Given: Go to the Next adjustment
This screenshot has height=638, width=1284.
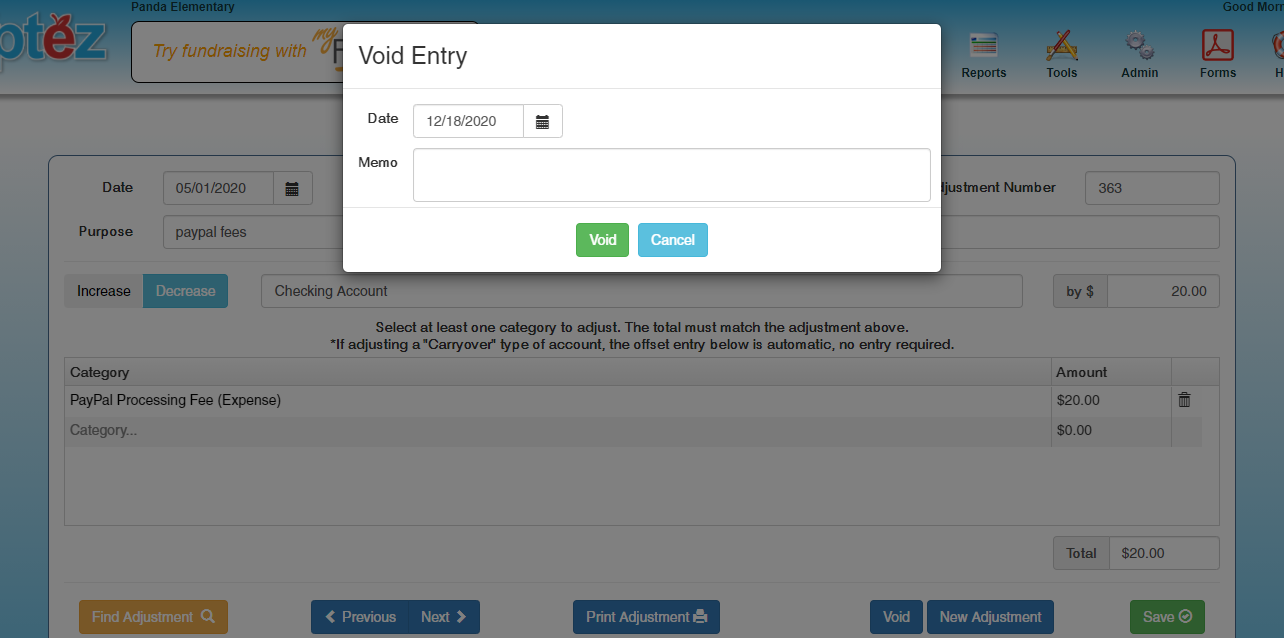Looking at the screenshot, I should [444, 617].
